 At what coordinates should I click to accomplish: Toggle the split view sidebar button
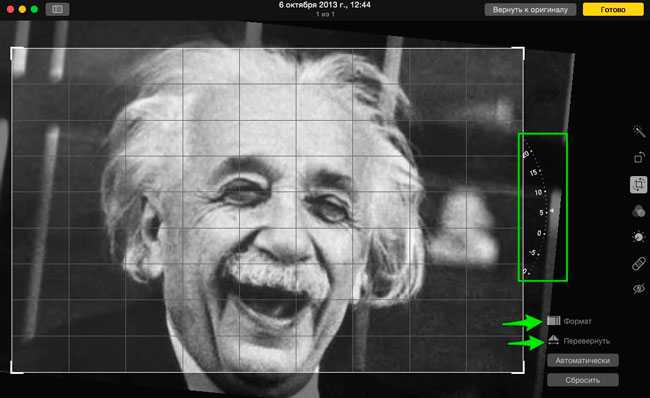[57, 9]
